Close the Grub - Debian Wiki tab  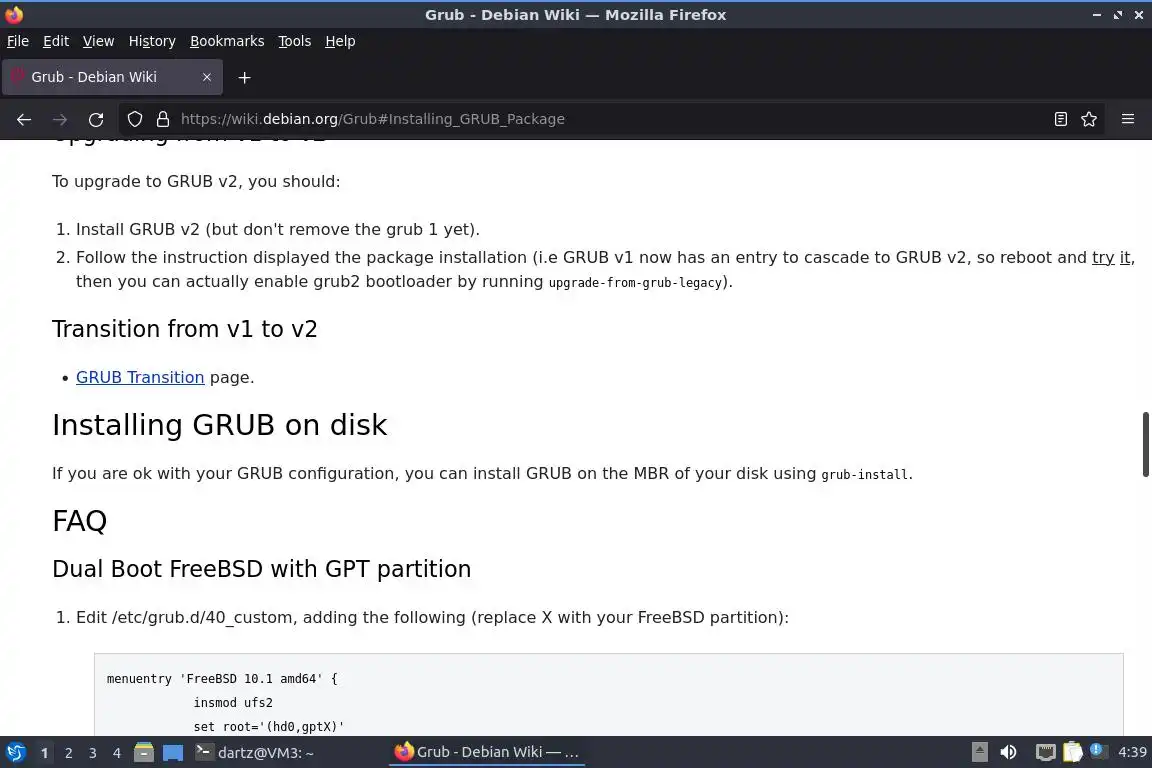(207, 77)
